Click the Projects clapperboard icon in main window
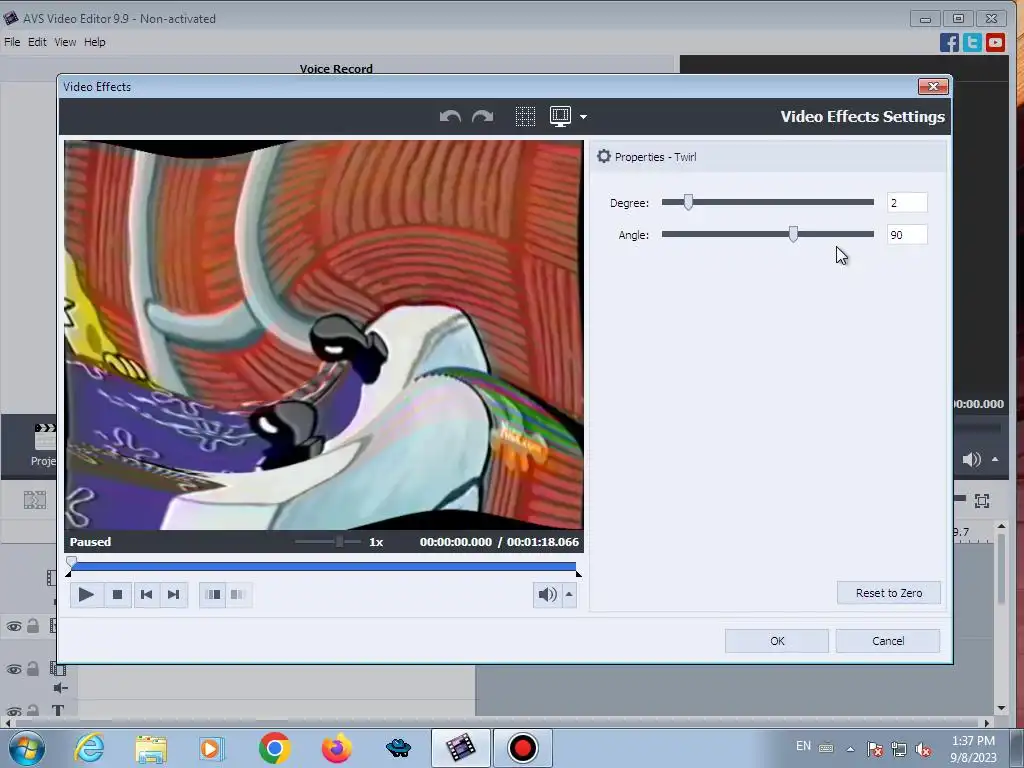Viewport: 1024px width, 768px height. point(44,436)
